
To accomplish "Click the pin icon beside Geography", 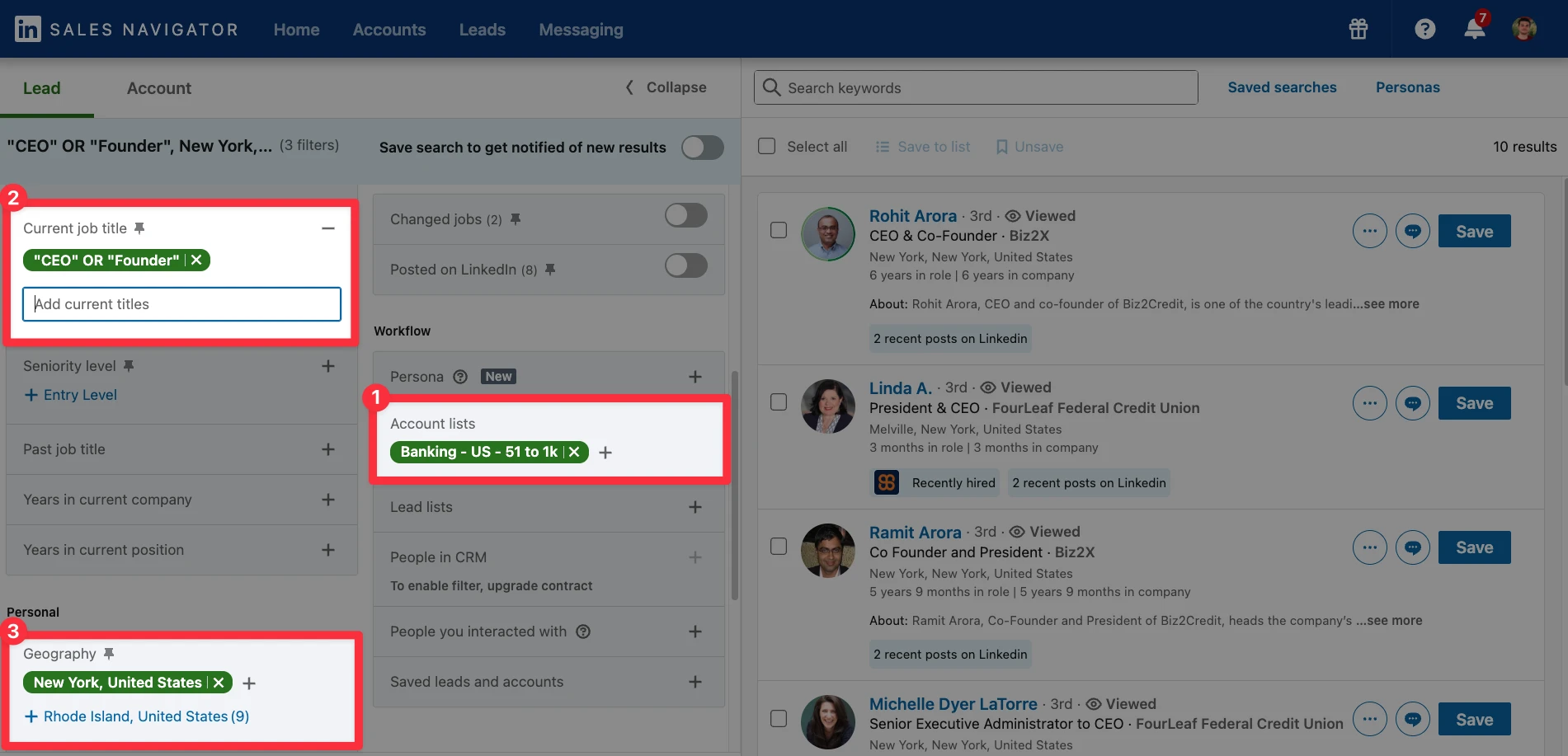I will 109,654.
